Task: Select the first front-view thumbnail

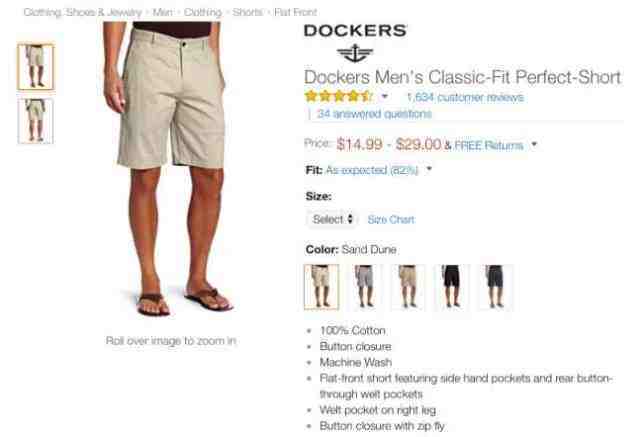Action: (36, 67)
